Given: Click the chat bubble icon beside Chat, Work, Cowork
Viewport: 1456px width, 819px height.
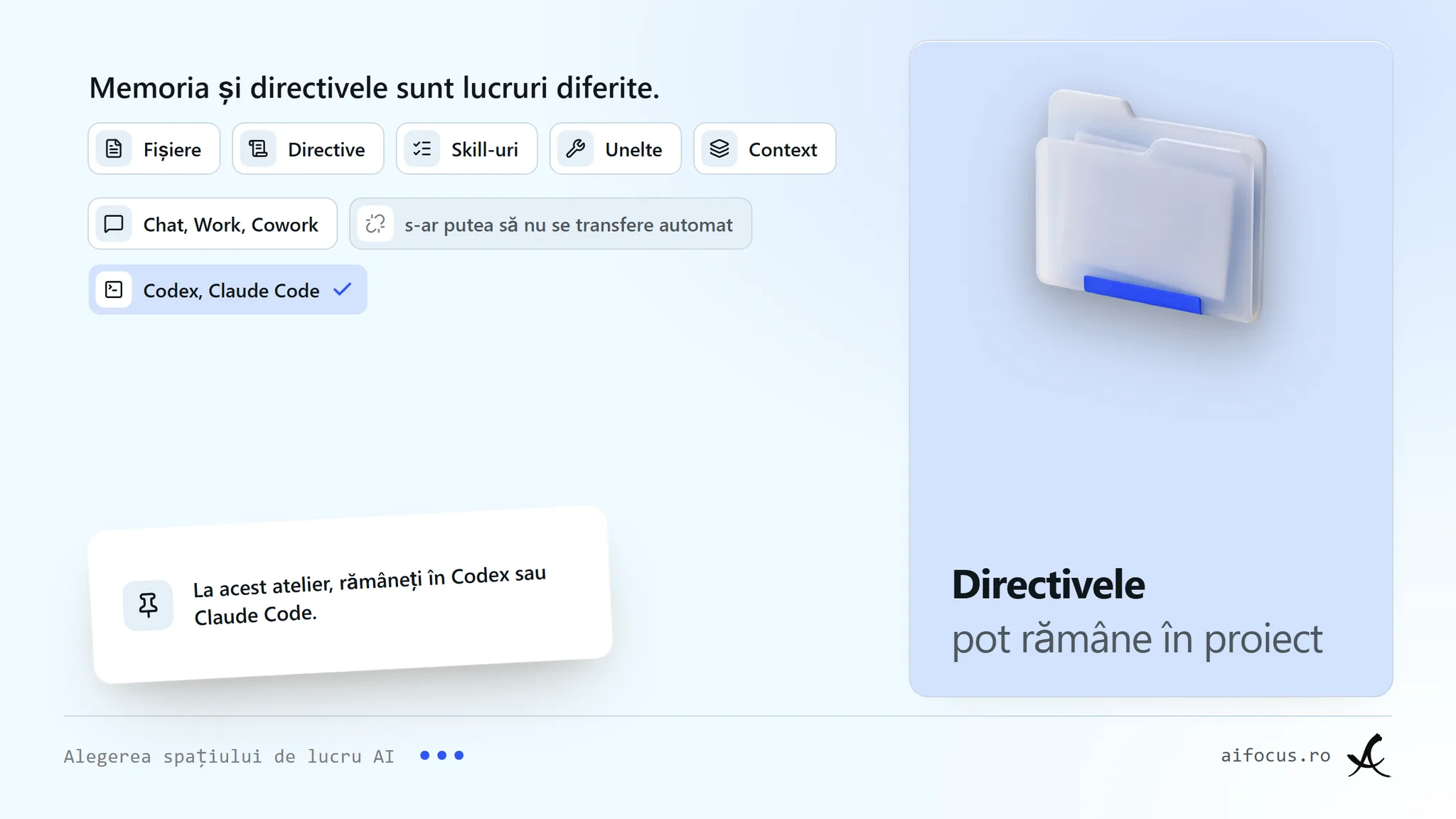Looking at the screenshot, I should [114, 224].
